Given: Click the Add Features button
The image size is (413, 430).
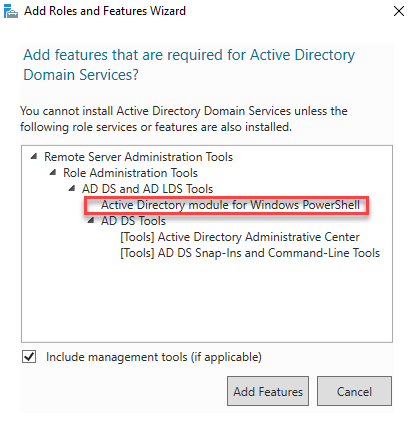Looking at the screenshot, I should pos(268,391).
